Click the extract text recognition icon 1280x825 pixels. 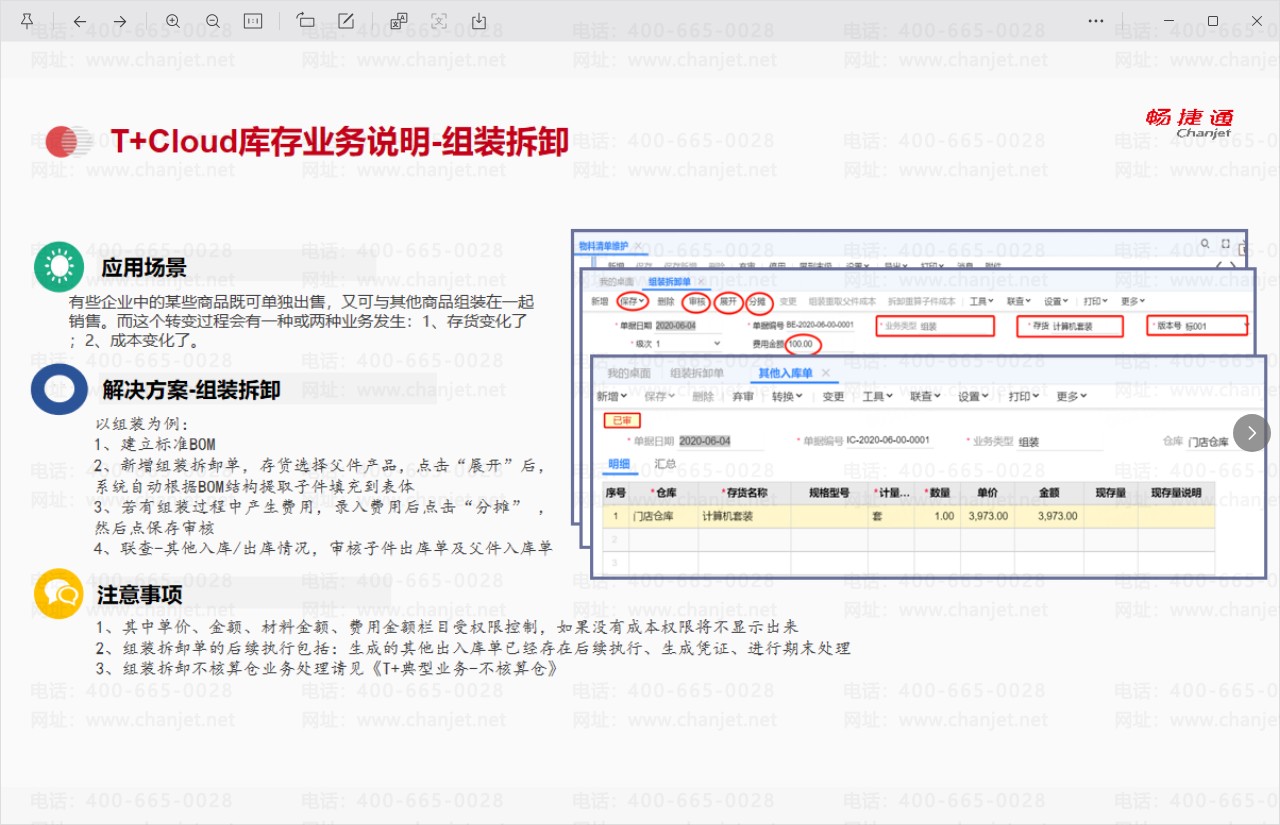(x=439, y=21)
